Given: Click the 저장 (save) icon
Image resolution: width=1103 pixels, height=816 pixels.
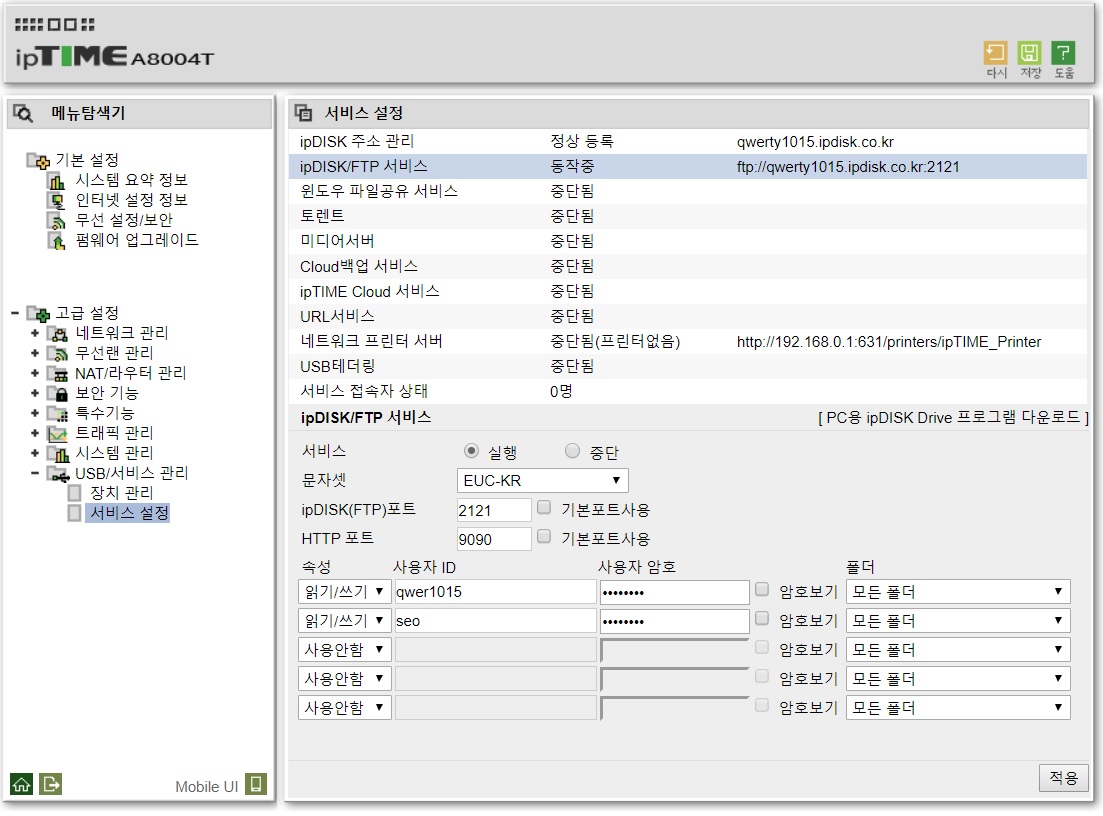Looking at the screenshot, I should (1029, 53).
